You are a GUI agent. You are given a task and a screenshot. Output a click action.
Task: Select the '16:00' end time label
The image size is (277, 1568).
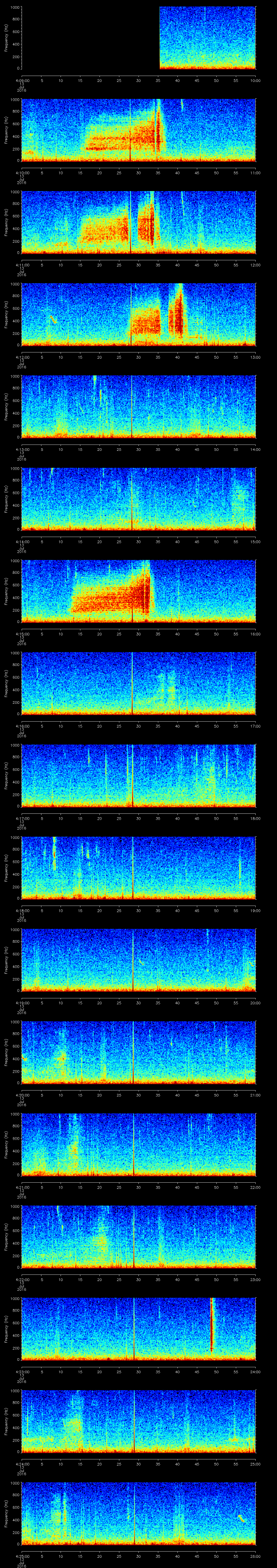tap(256, 634)
